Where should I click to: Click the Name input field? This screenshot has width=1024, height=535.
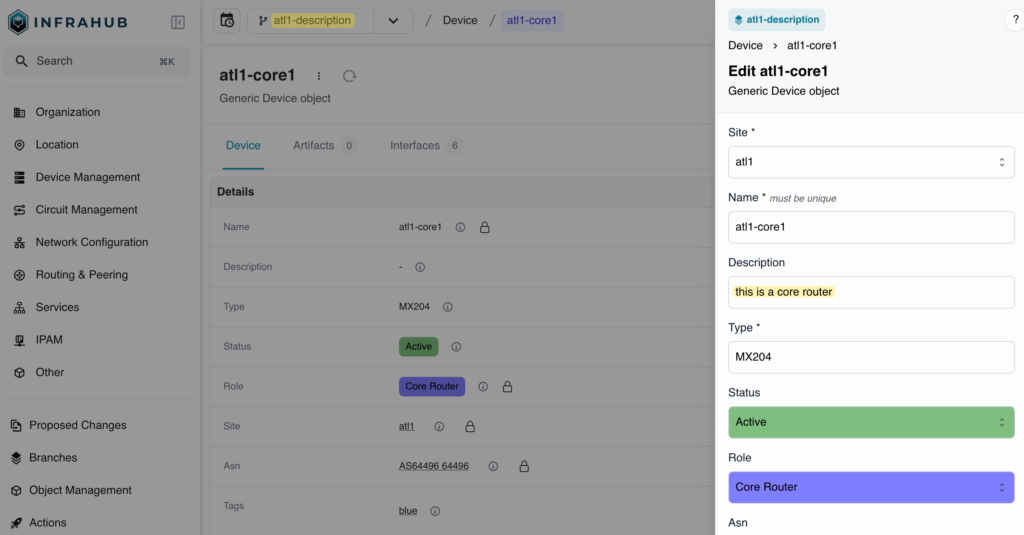[871, 227]
